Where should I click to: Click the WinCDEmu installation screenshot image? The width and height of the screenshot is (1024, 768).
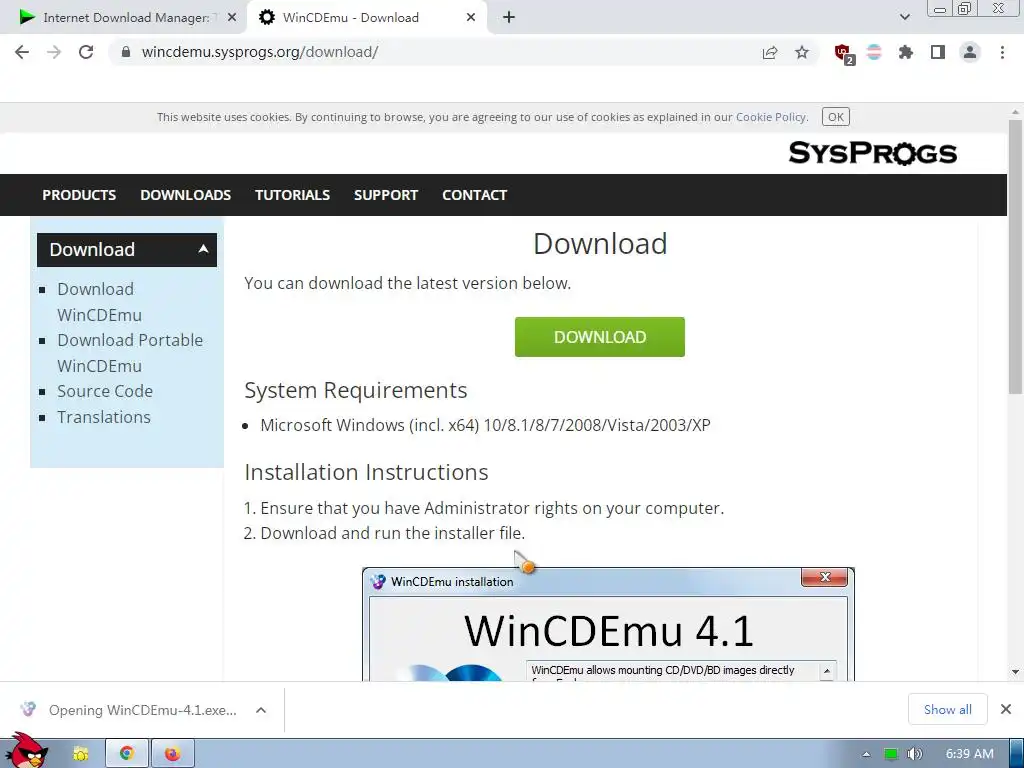(x=608, y=624)
